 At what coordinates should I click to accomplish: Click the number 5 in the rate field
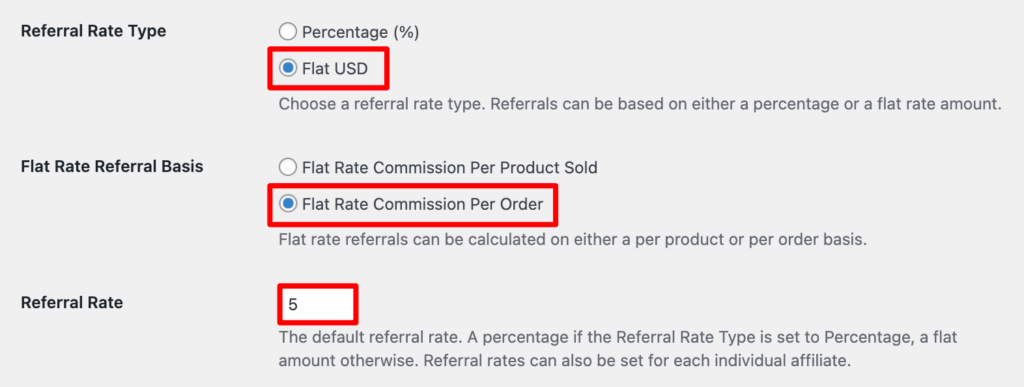pyautogui.click(x=293, y=305)
